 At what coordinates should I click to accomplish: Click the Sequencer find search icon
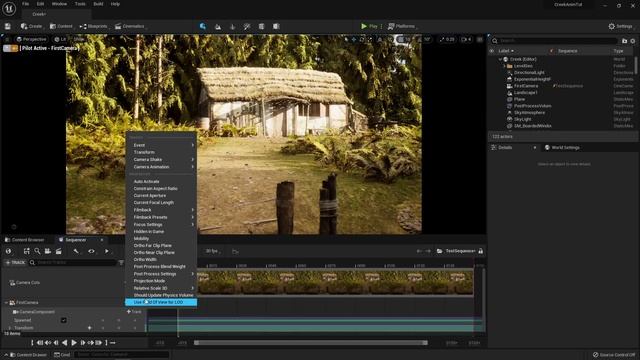[37, 251]
